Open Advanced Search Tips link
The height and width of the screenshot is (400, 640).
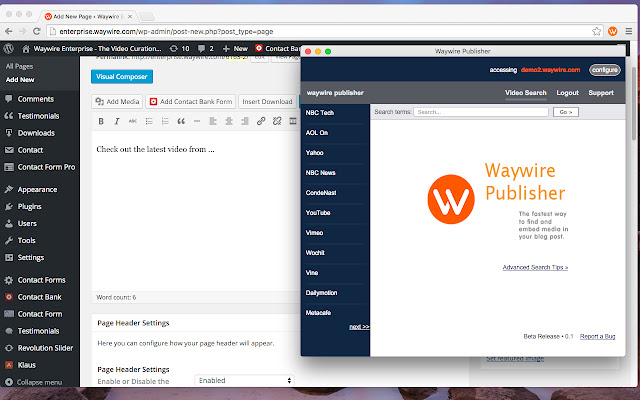coord(535,267)
